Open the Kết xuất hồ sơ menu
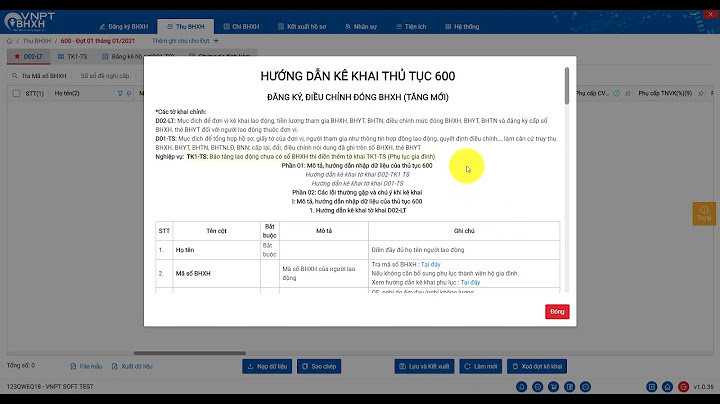This screenshot has width=720, height=404. (302, 27)
